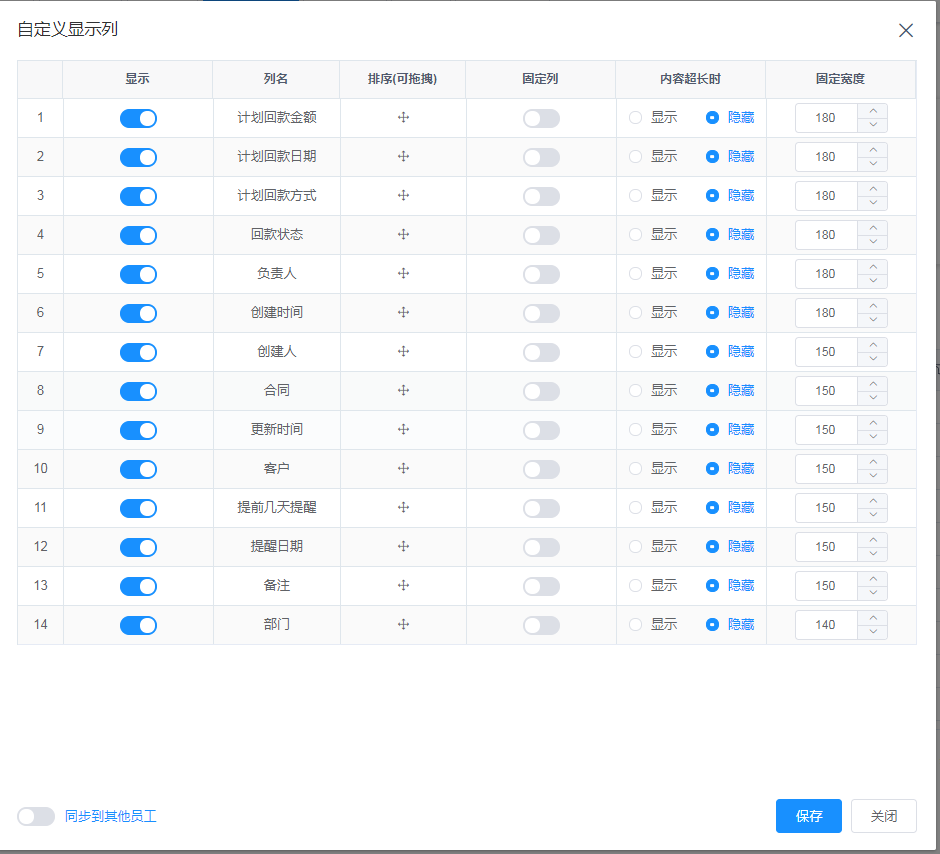Select 显示 radio for 合同 overflow content
940x854 pixels.
tap(636, 391)
